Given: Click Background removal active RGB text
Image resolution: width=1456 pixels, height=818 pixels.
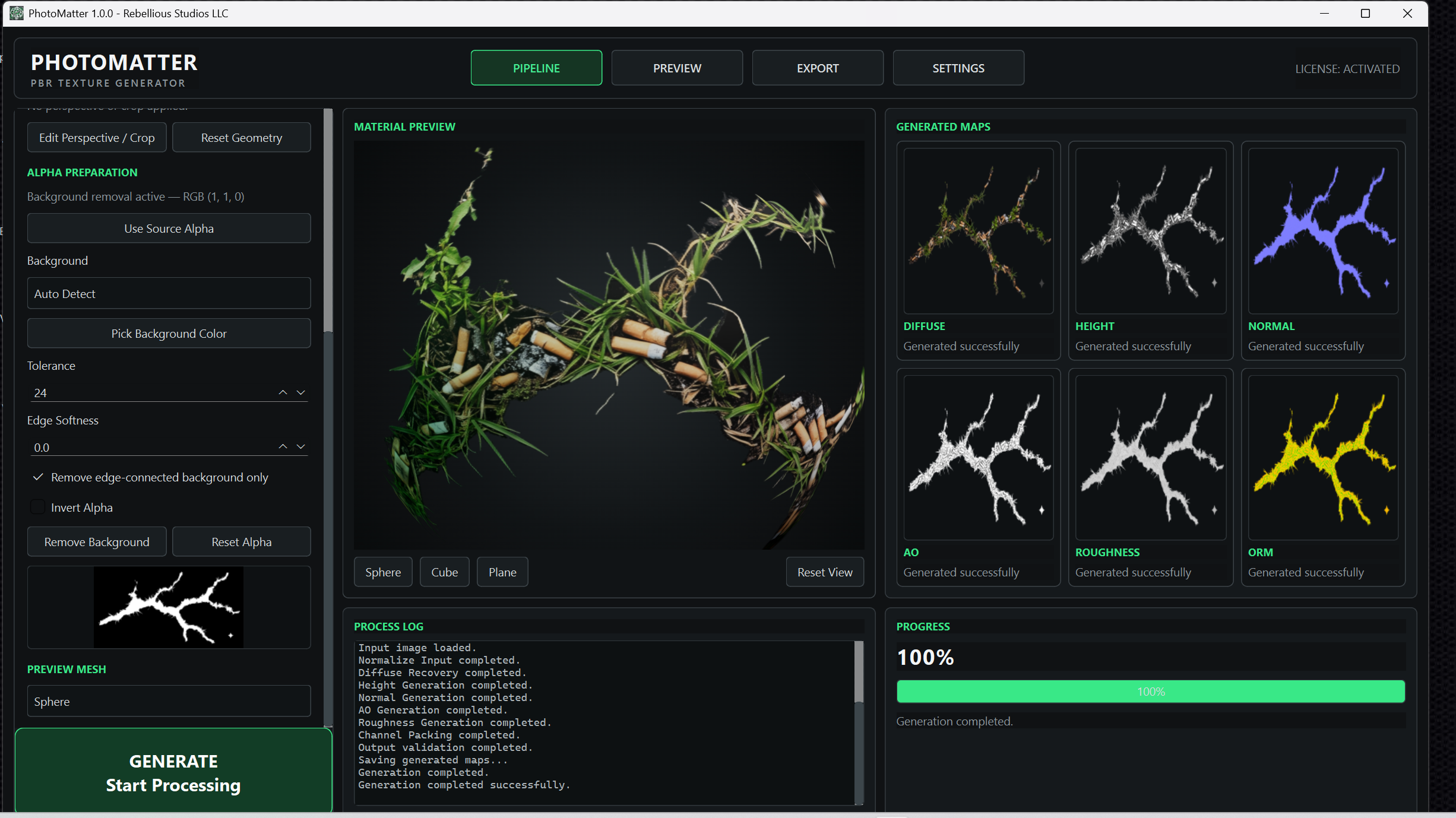Looking at the screenshot, I should point(135,196).
